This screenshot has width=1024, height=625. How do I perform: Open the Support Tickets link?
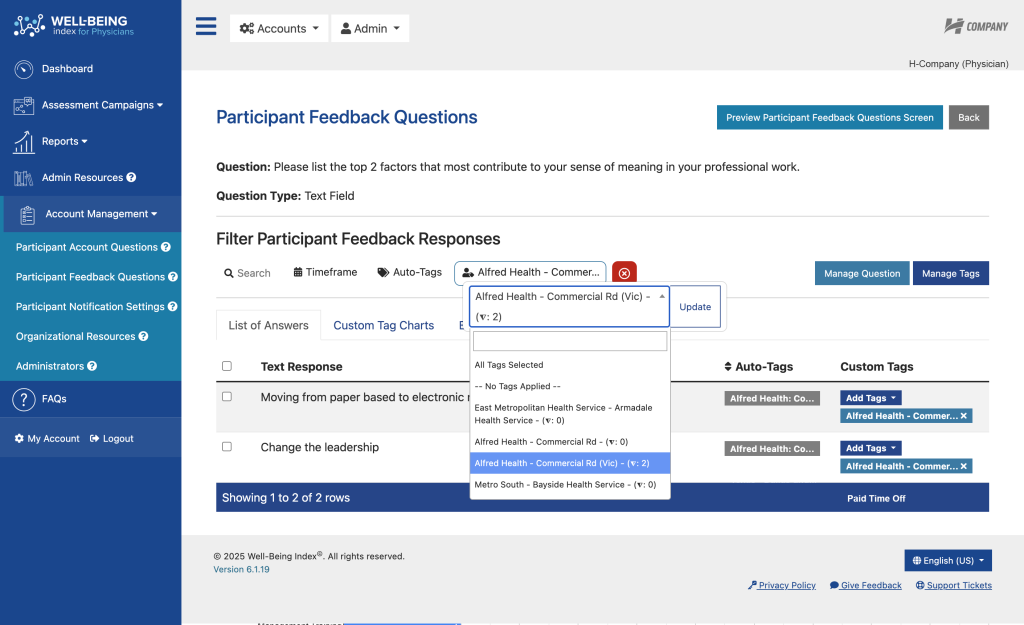click(x=953, y=585)
